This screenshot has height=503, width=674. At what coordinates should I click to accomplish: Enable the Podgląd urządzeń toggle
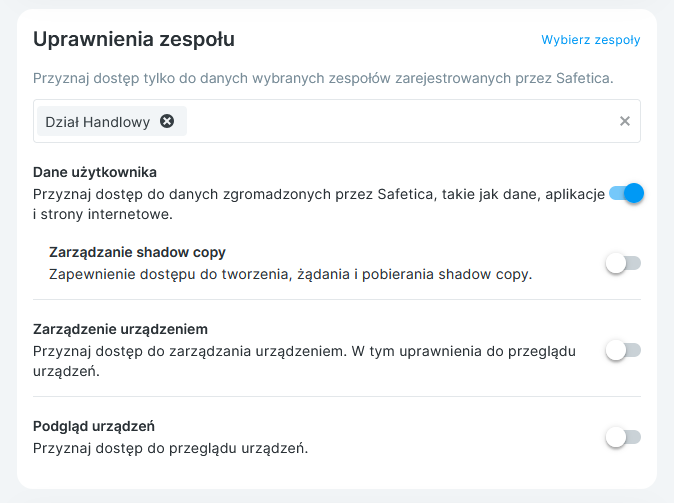point(623,437)
